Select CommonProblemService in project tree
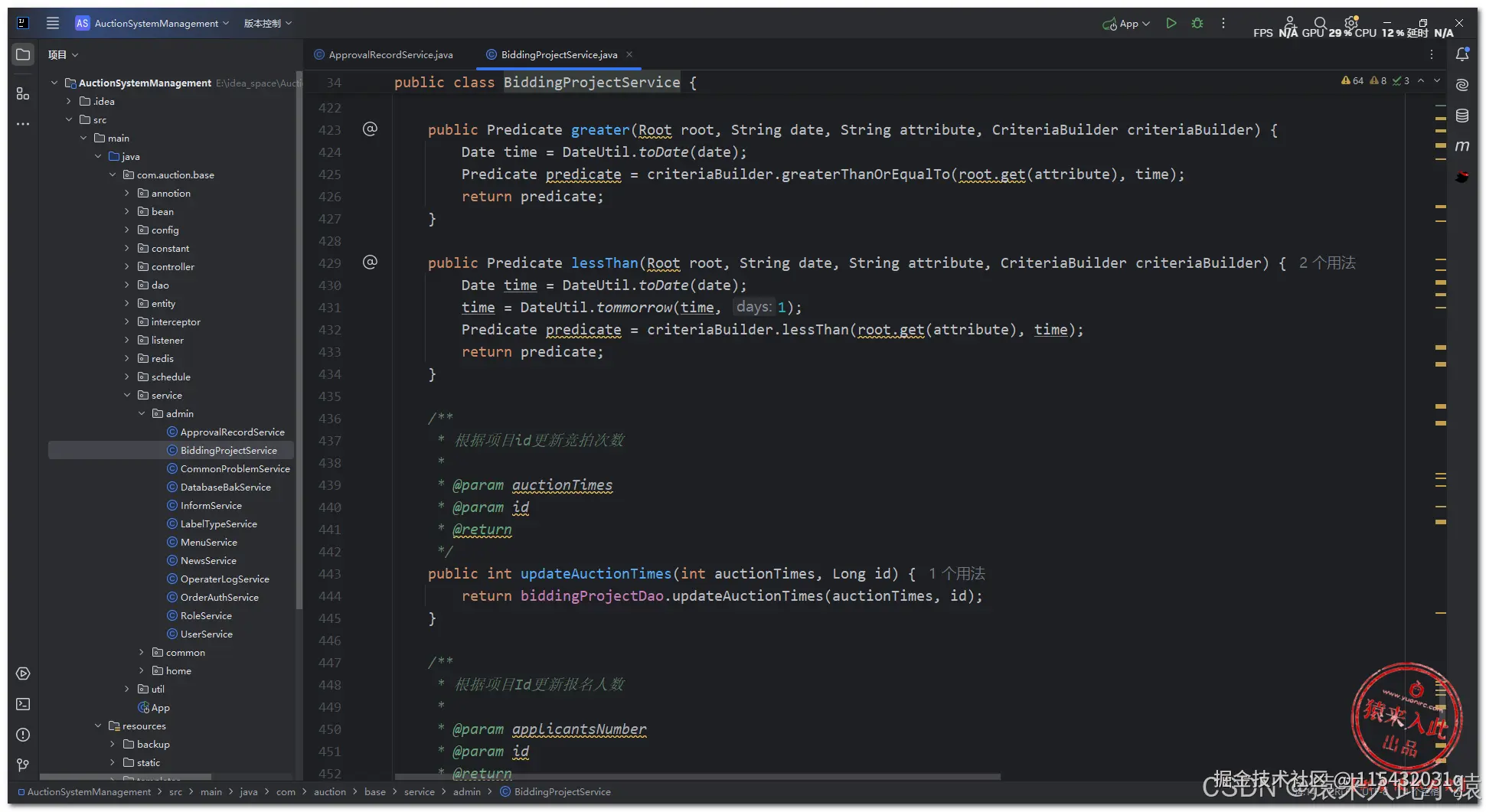Image resolution: width=1486 pixels, height=812 pixels. pos(235,468)
